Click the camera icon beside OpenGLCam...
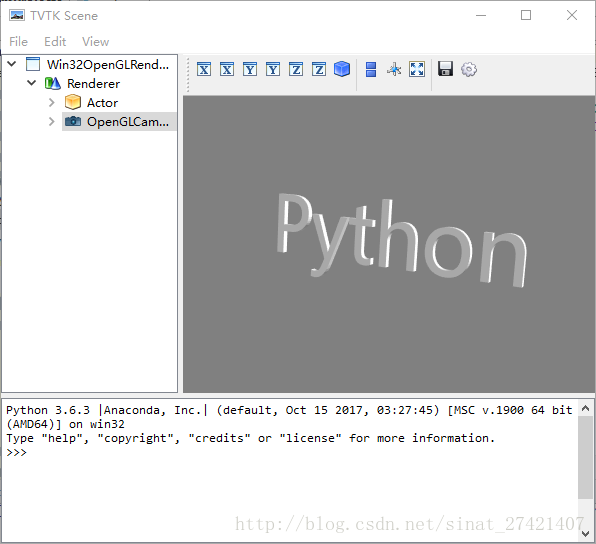 (x=73, y=121)
